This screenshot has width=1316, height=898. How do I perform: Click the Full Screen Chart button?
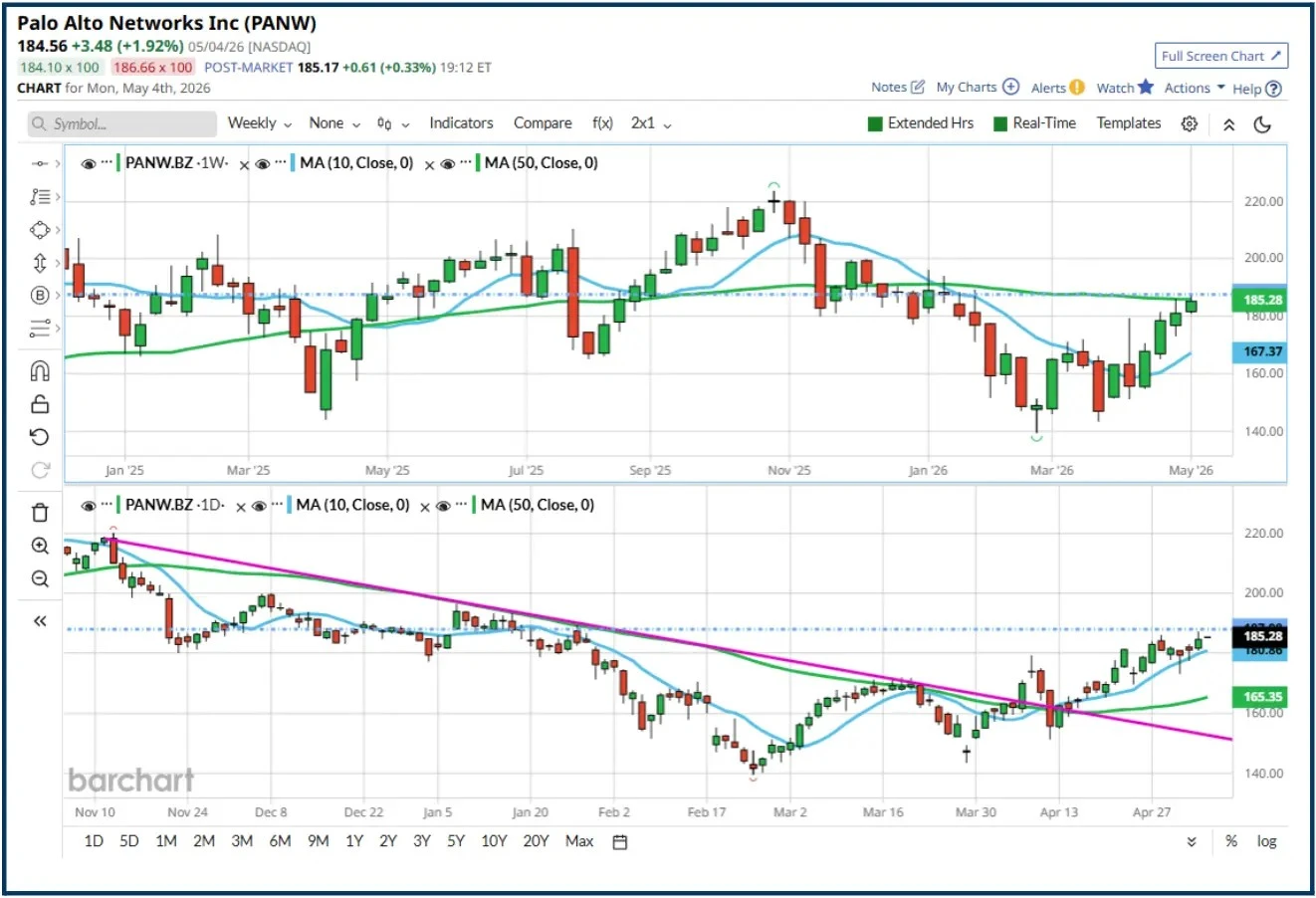[1221, 57]
